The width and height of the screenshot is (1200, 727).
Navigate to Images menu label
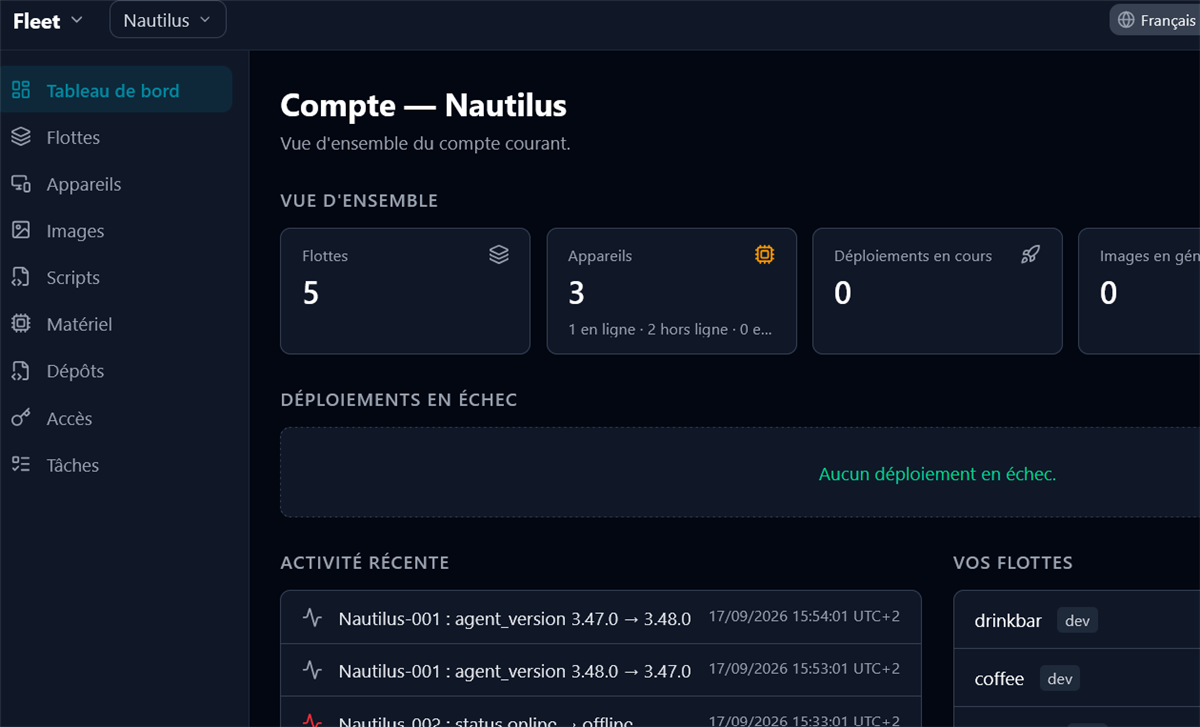[75, 231]
